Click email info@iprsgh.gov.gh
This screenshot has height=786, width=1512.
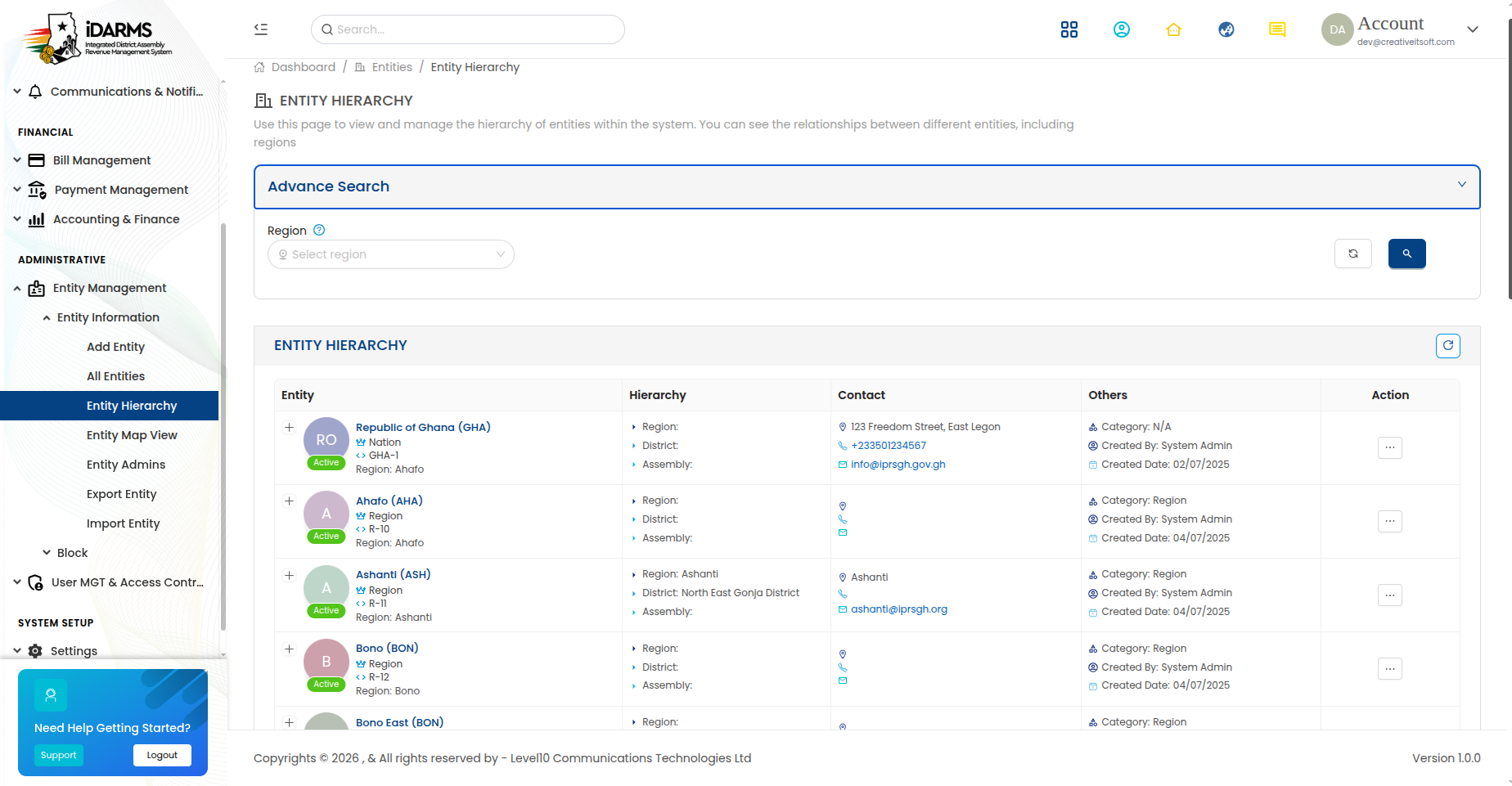tap(898, 465)
